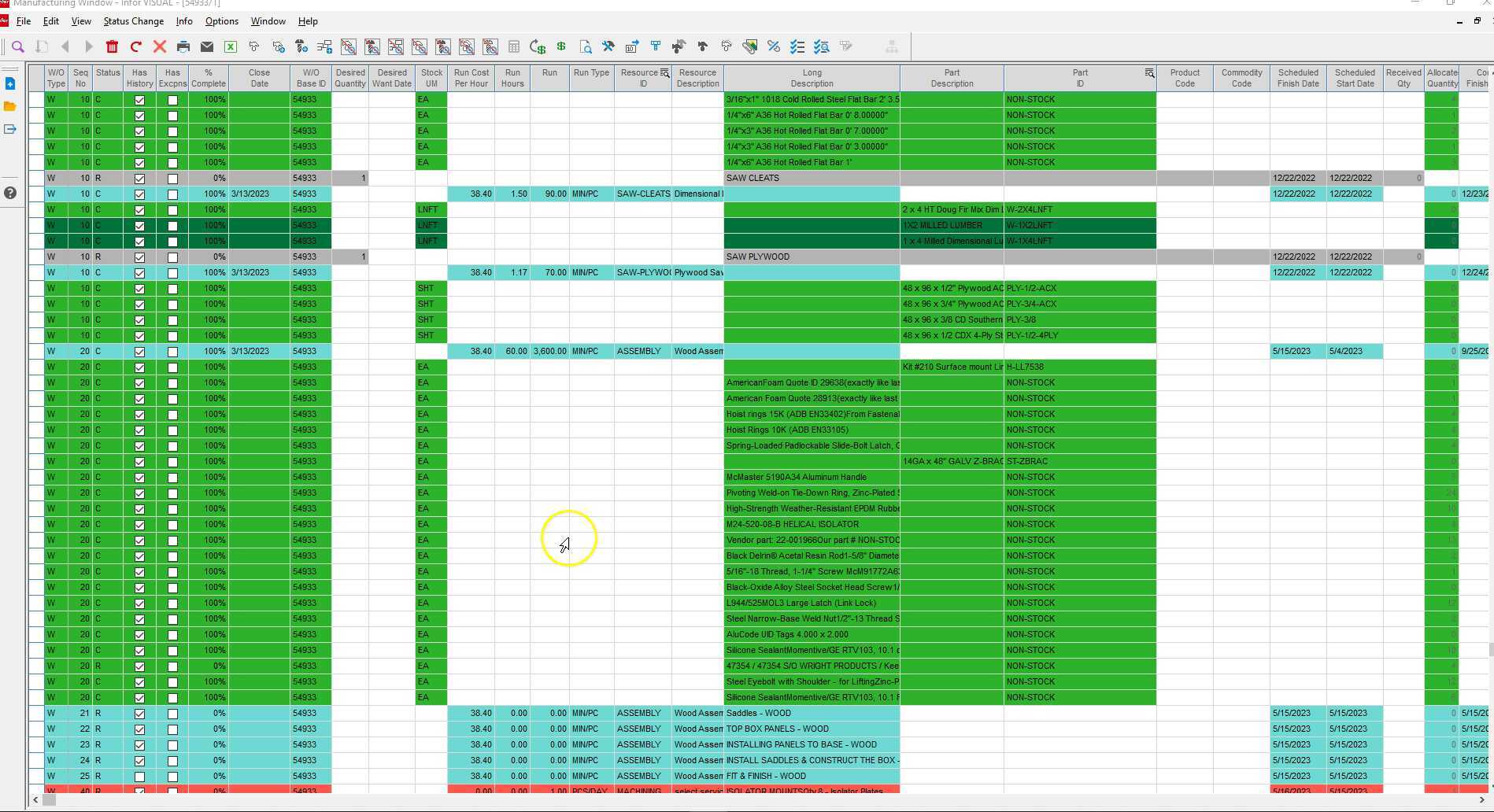Viewport: 1494px width, 812px height.
Task: Toggle Has Excpns checkbox for SAW PLYWOOD row
Action: click(172, 257)
